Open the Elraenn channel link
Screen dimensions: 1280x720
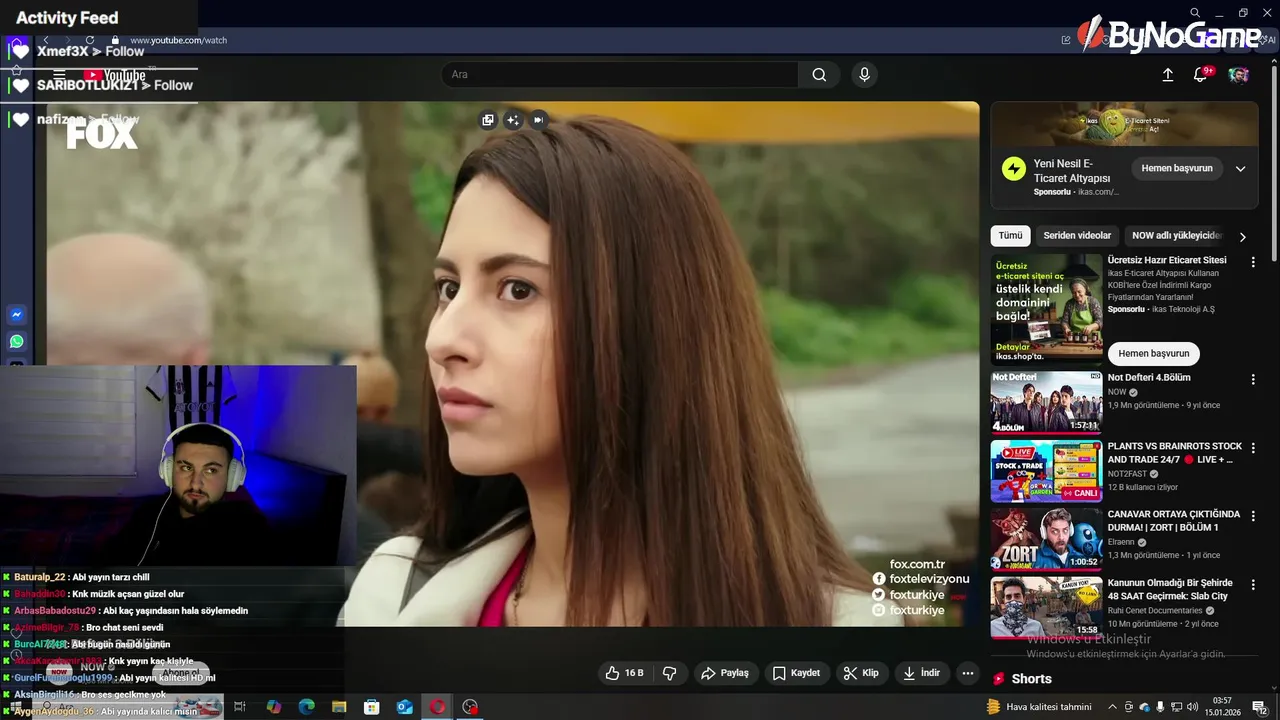pos(1121,542)
